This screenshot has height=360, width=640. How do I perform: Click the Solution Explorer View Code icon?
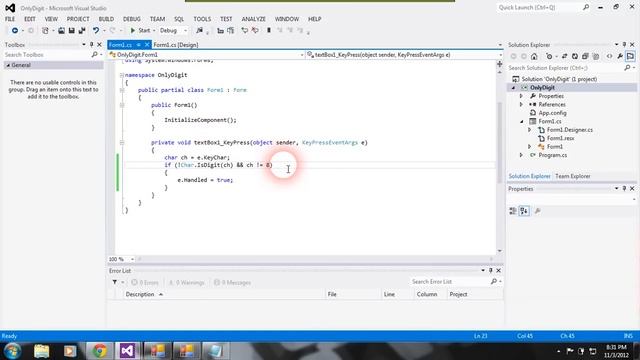[609, 56]
